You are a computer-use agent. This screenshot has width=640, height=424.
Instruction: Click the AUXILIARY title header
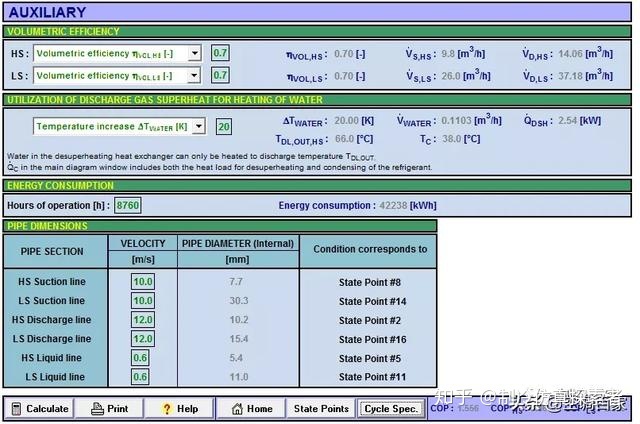coord(47,12)
